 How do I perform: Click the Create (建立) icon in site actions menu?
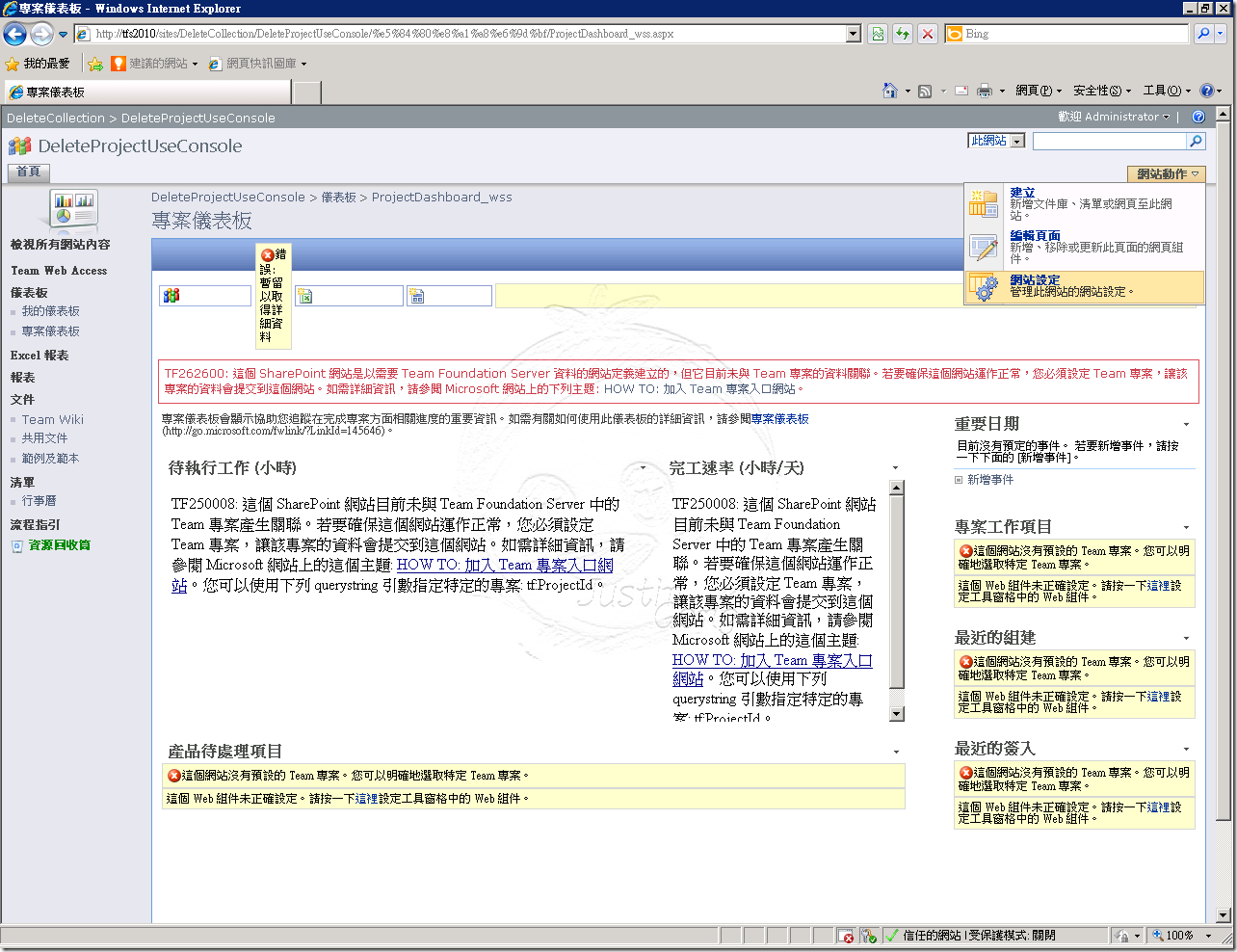[984, 202]
